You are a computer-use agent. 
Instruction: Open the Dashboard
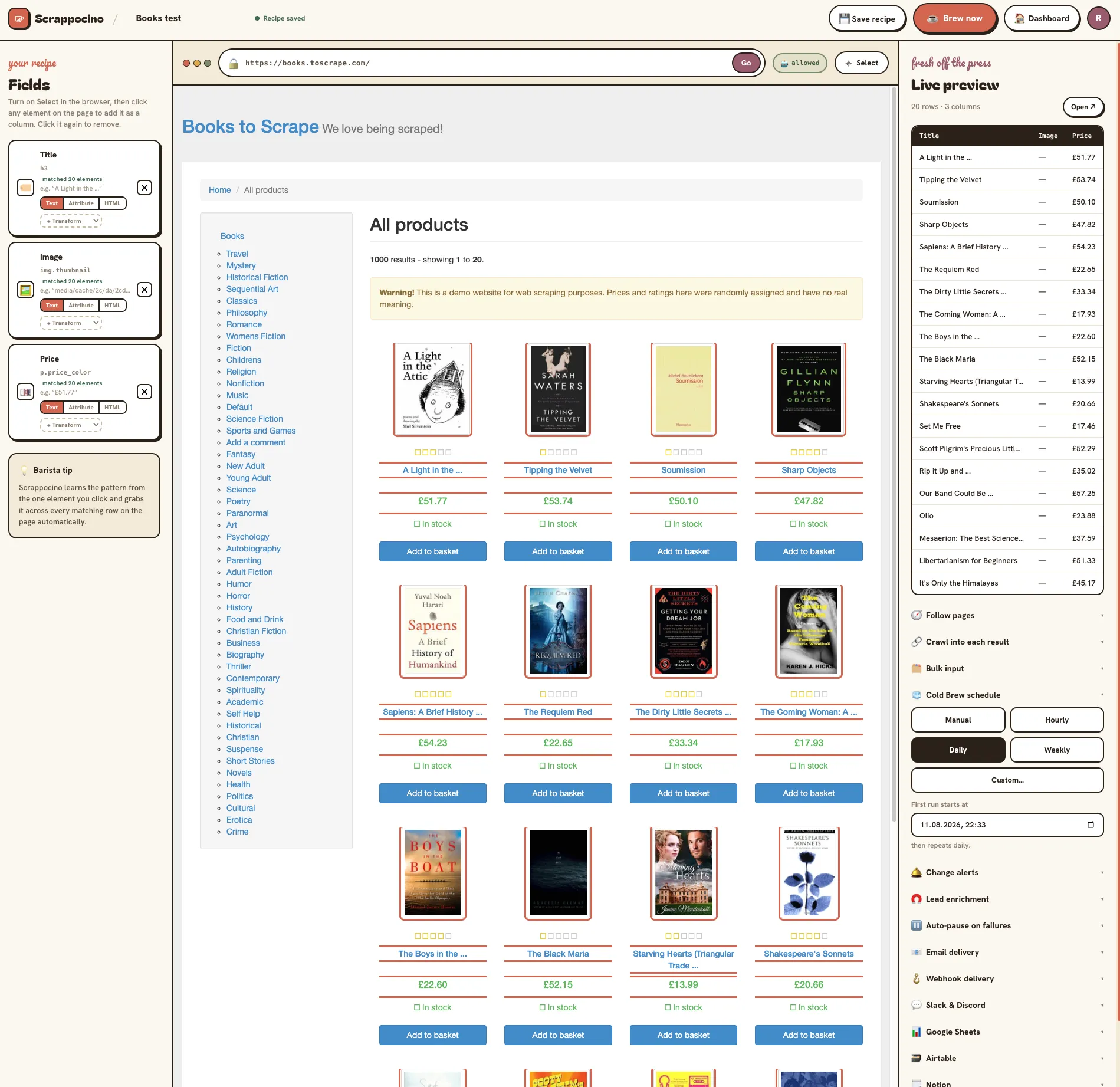click(1042, 18)
